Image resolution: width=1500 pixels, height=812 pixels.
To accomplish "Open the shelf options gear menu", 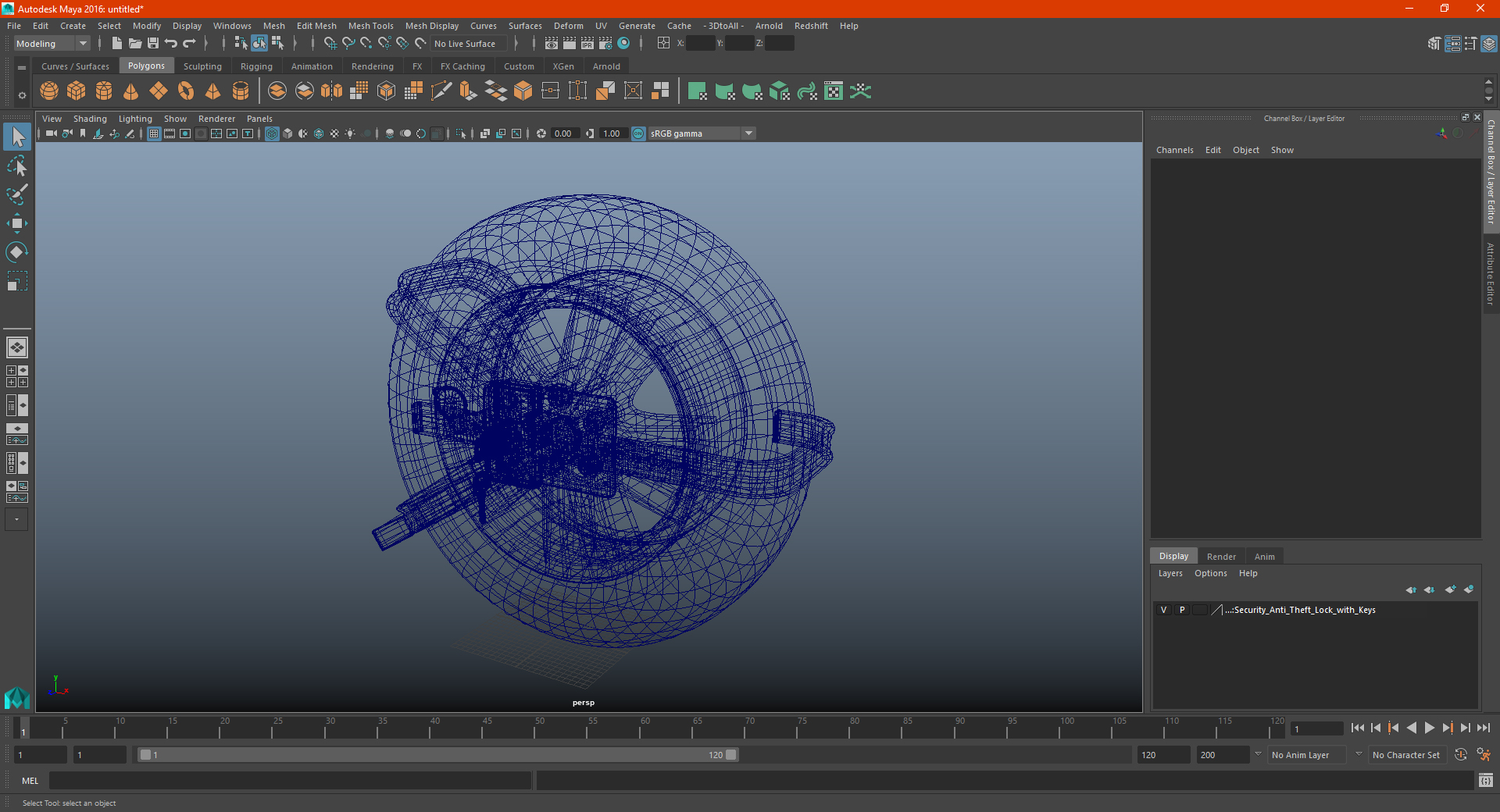I will tap(22, 95).
